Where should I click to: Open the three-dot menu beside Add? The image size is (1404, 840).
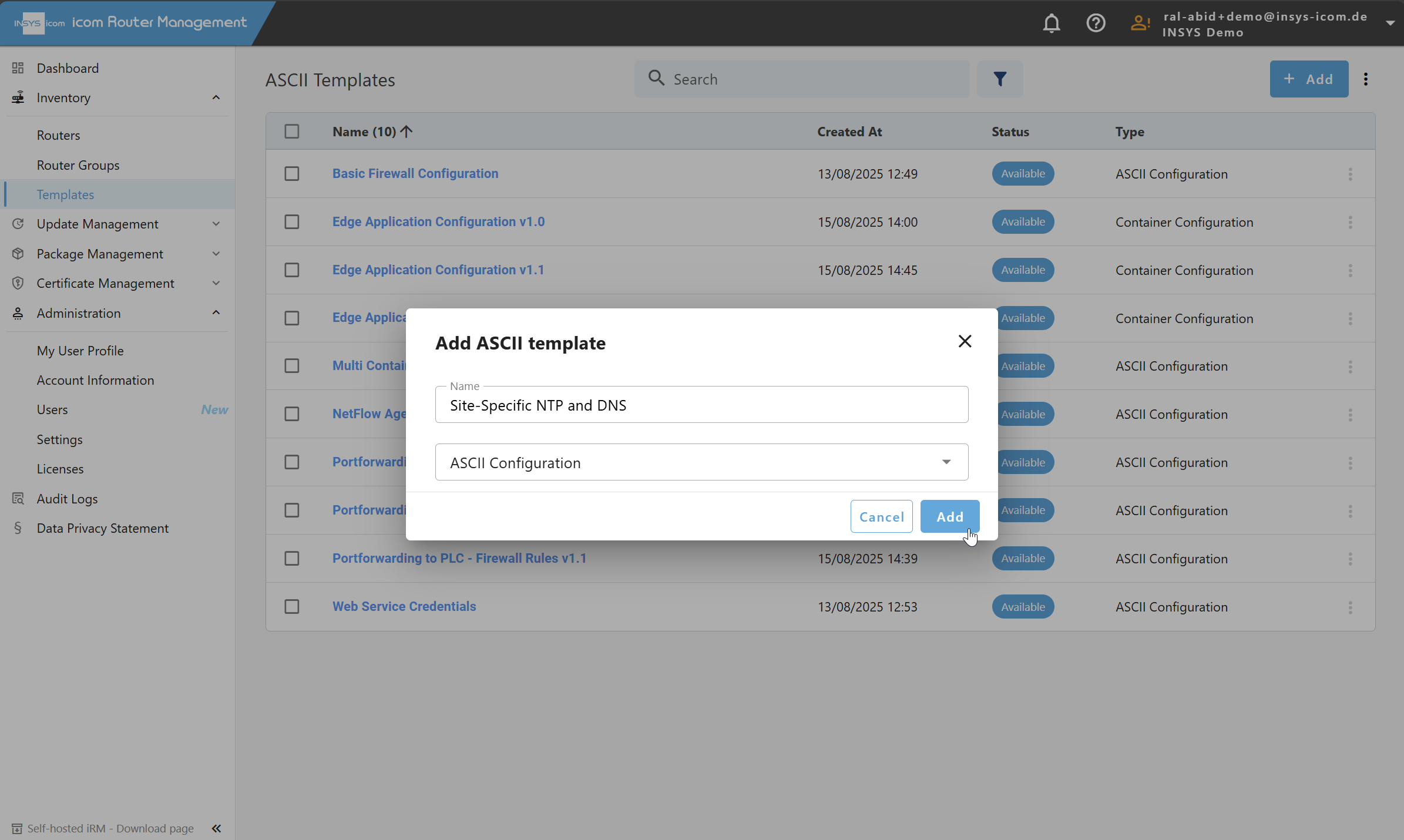coord(1366,79)
